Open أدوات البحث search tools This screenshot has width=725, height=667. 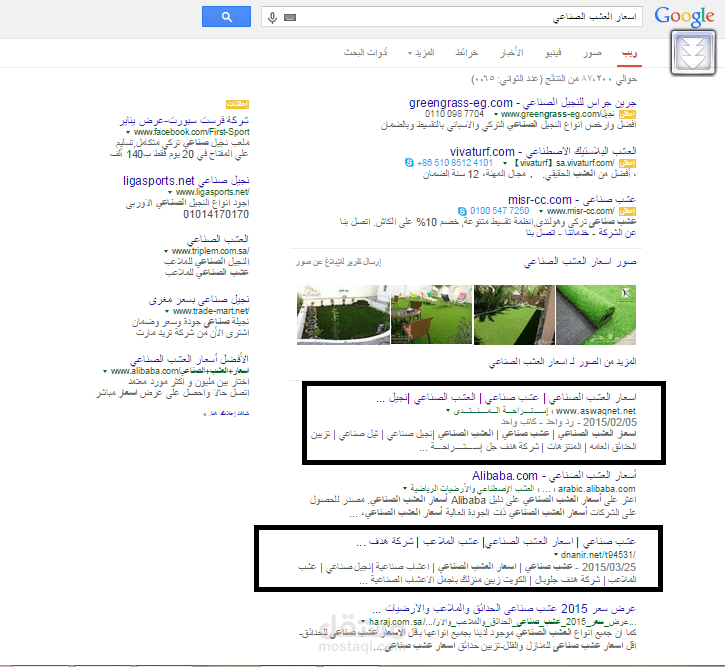(365, 53)
